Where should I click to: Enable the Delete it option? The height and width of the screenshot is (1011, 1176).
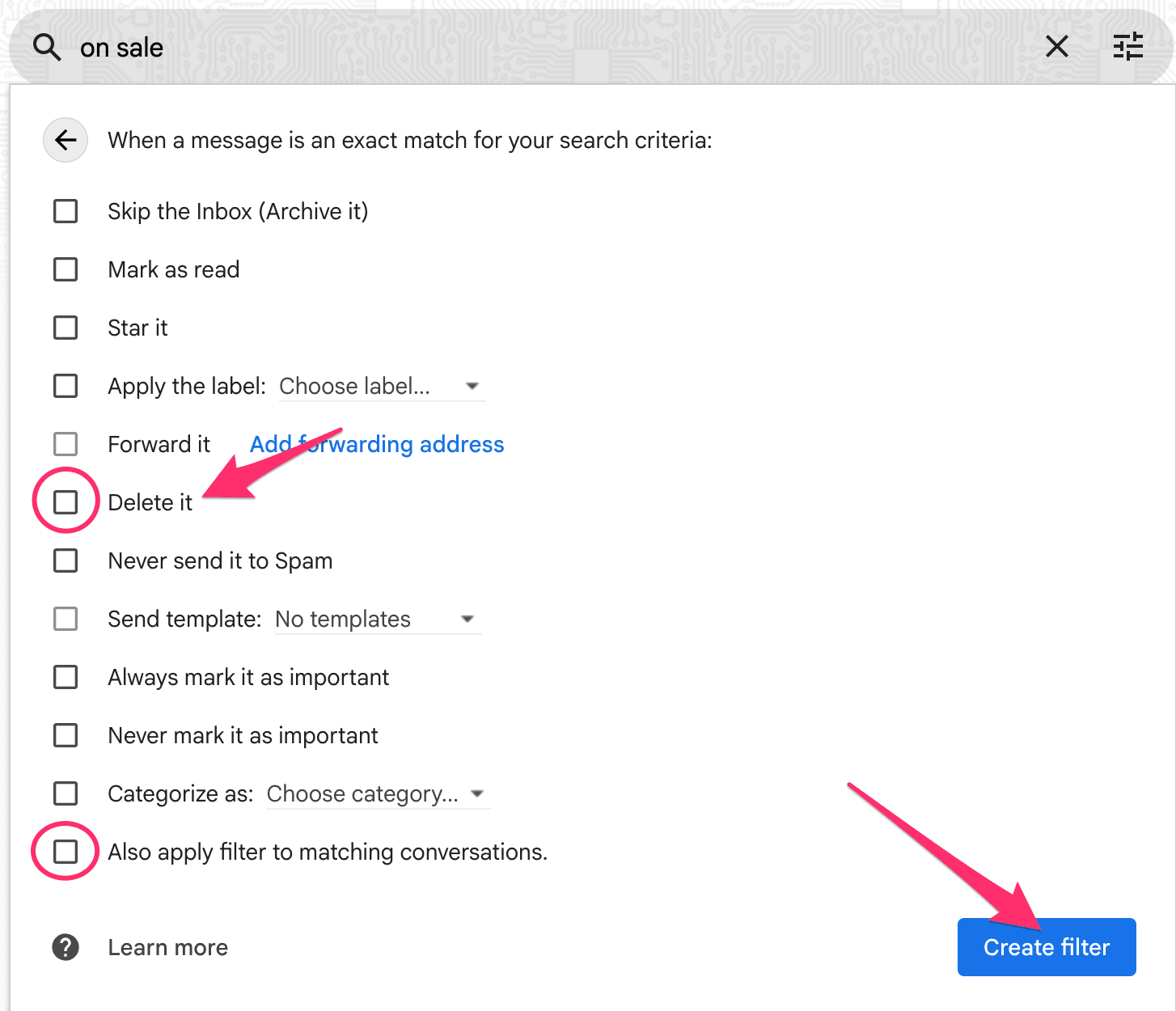click(66, 501)
